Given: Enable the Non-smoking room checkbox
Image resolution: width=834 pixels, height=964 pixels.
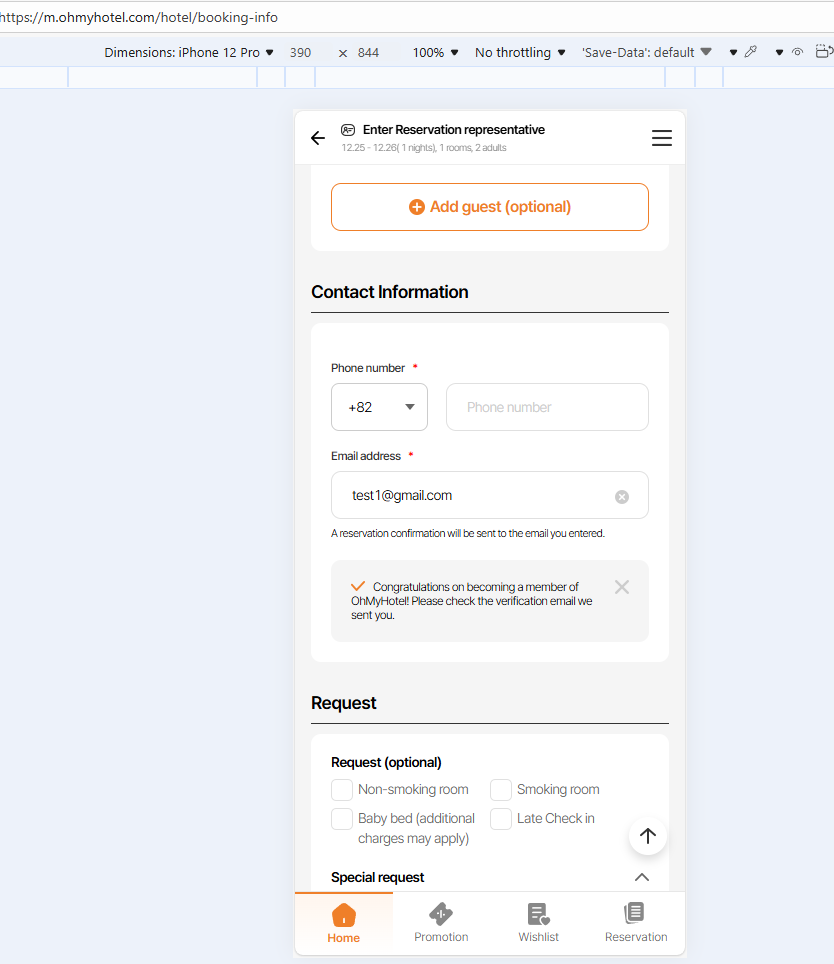Looking at the screenshot, I should tap(342, 790).
